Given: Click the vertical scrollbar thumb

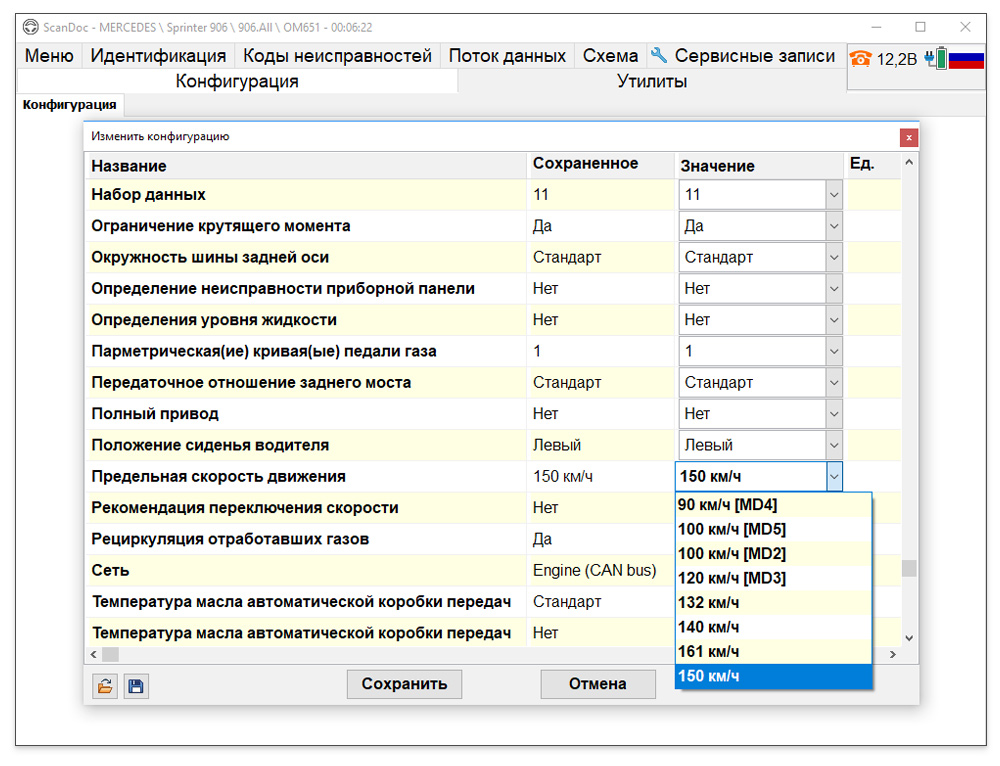Looking at the screenshot, I should (x=909, y=568).
